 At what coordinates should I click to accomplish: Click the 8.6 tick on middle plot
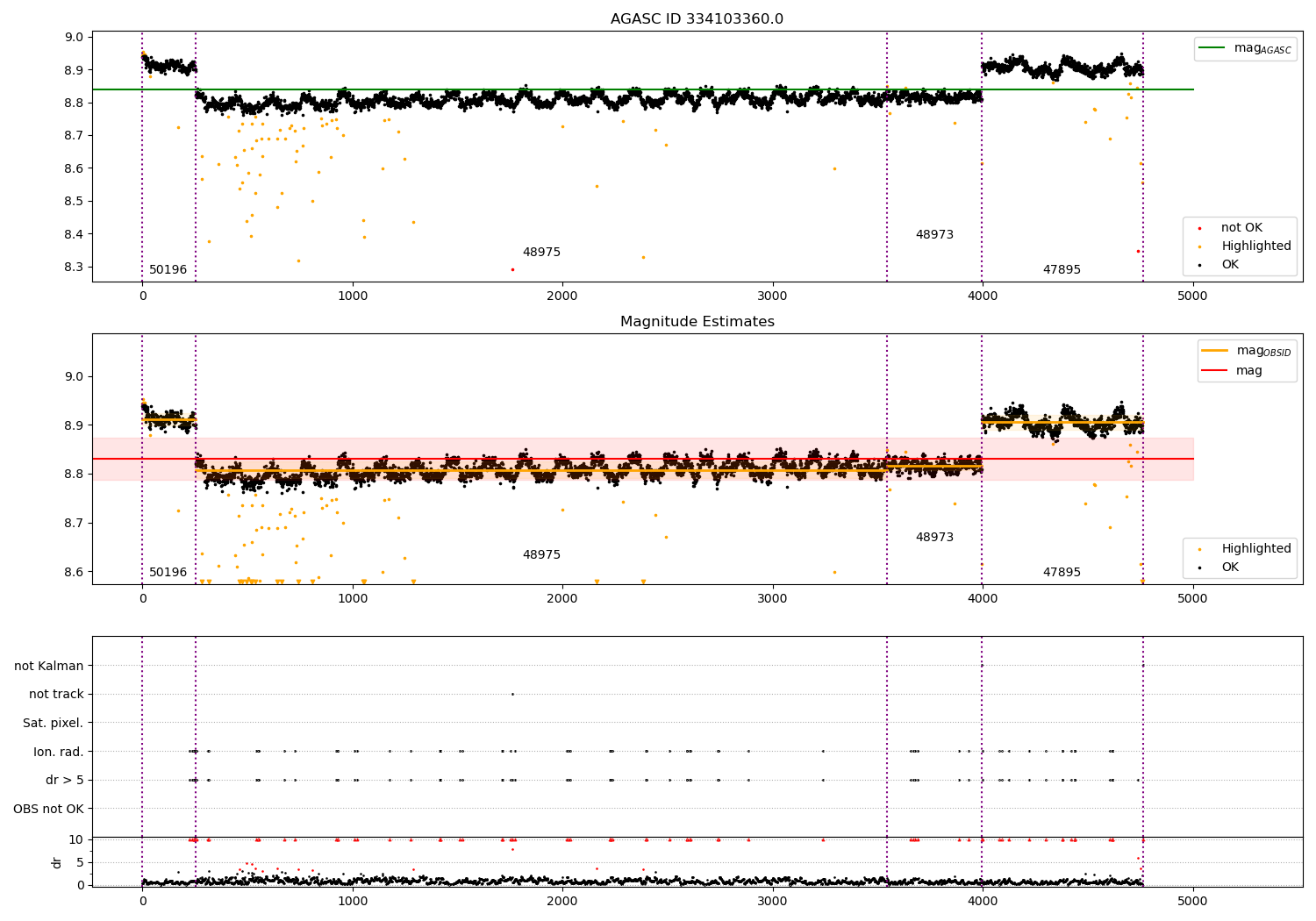point(74,572)
